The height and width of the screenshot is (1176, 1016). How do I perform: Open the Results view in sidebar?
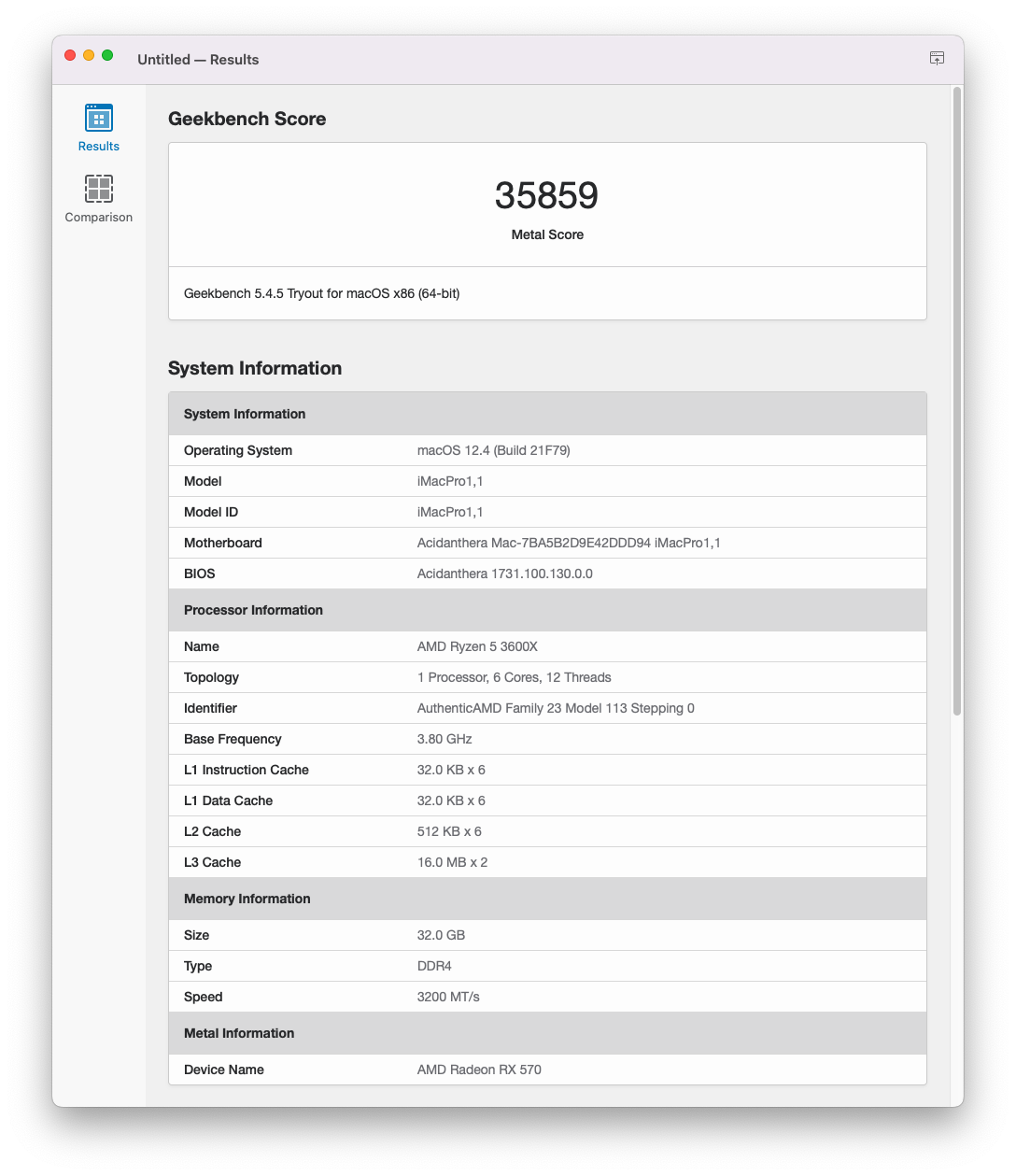tap(98, 127)
